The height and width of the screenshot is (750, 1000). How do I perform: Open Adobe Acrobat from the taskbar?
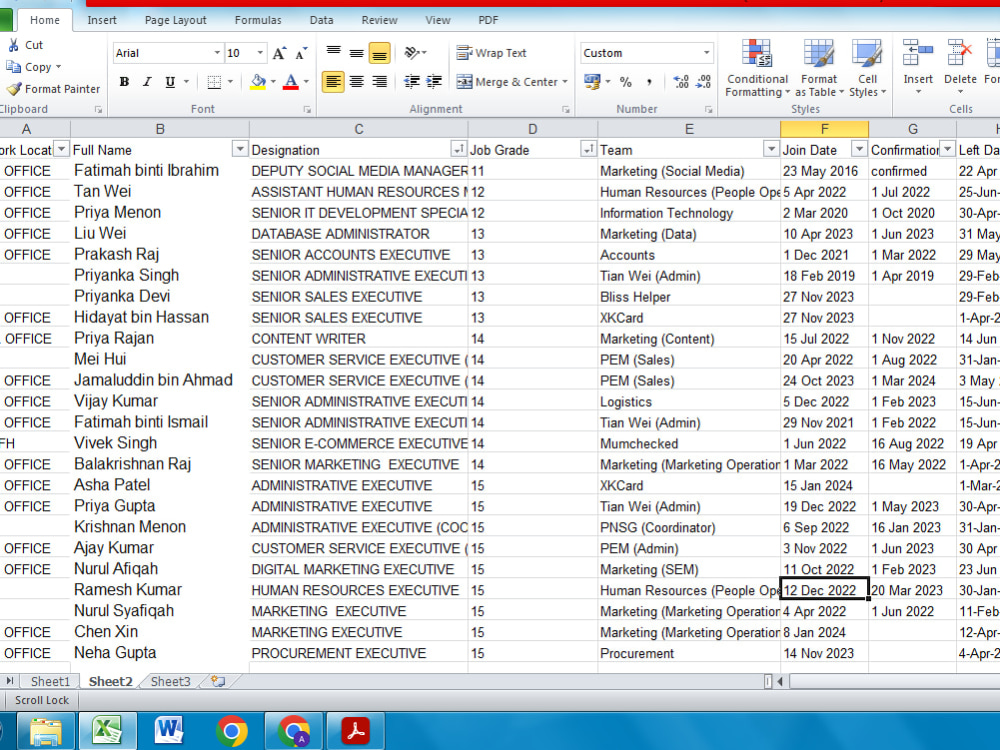click(x=355, y=731)
